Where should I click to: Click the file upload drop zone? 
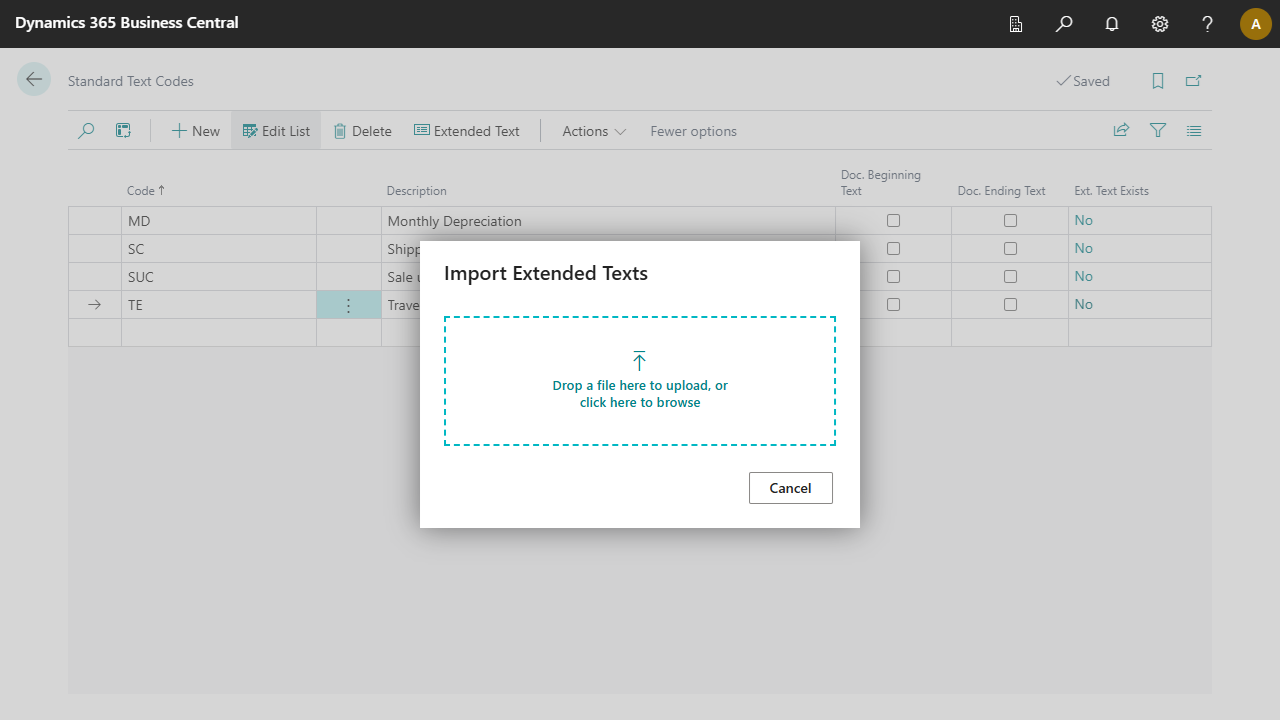click(640, 381)
